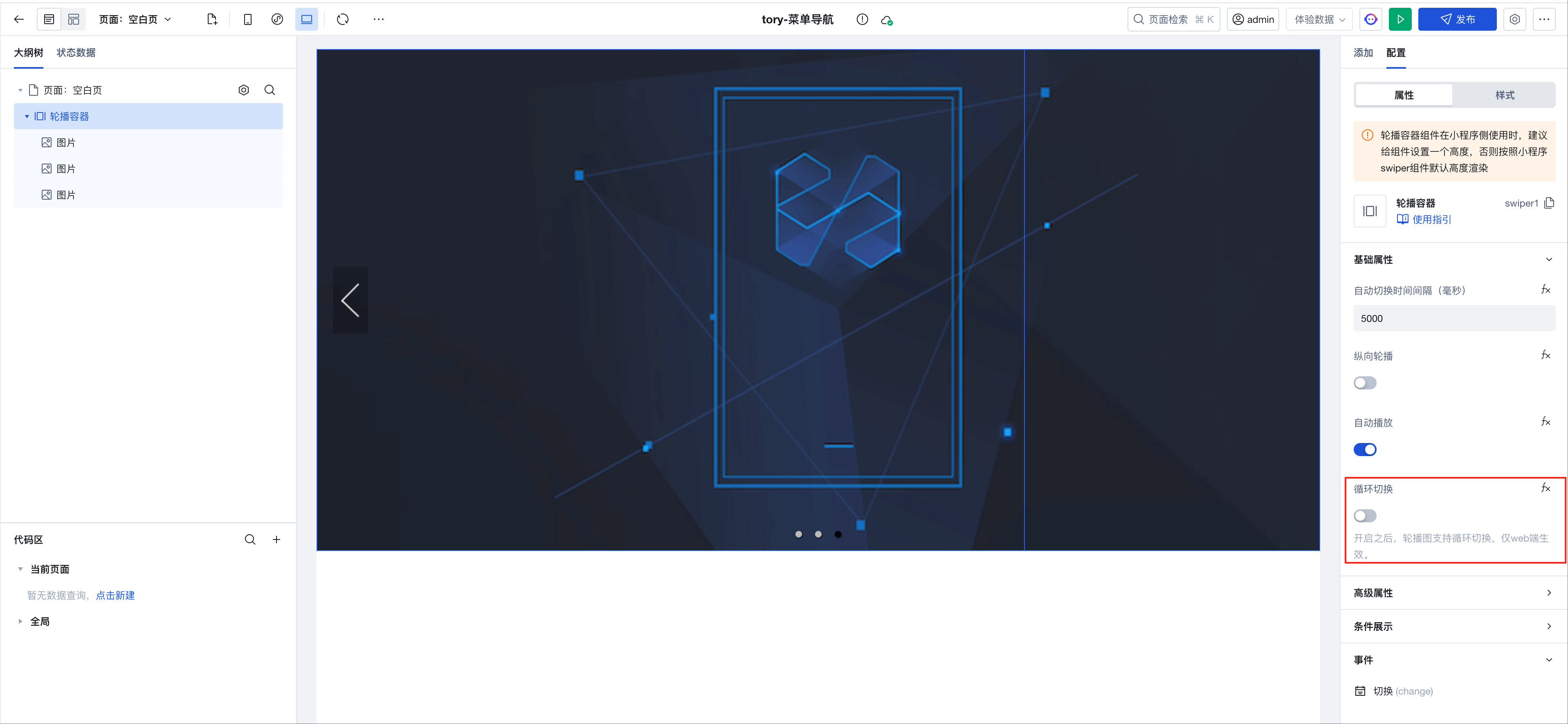The width and height of the screenshot is (1568, 724).
Task: Click carousel previous slide arrow
Action: click(x=350, y=300)
